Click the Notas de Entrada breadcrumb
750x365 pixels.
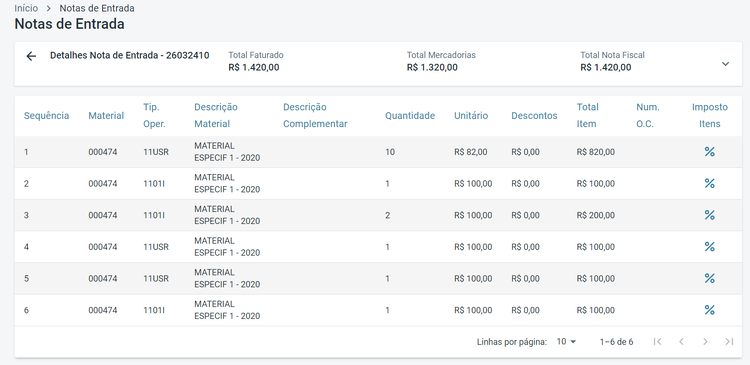click(x=97, y=8)
